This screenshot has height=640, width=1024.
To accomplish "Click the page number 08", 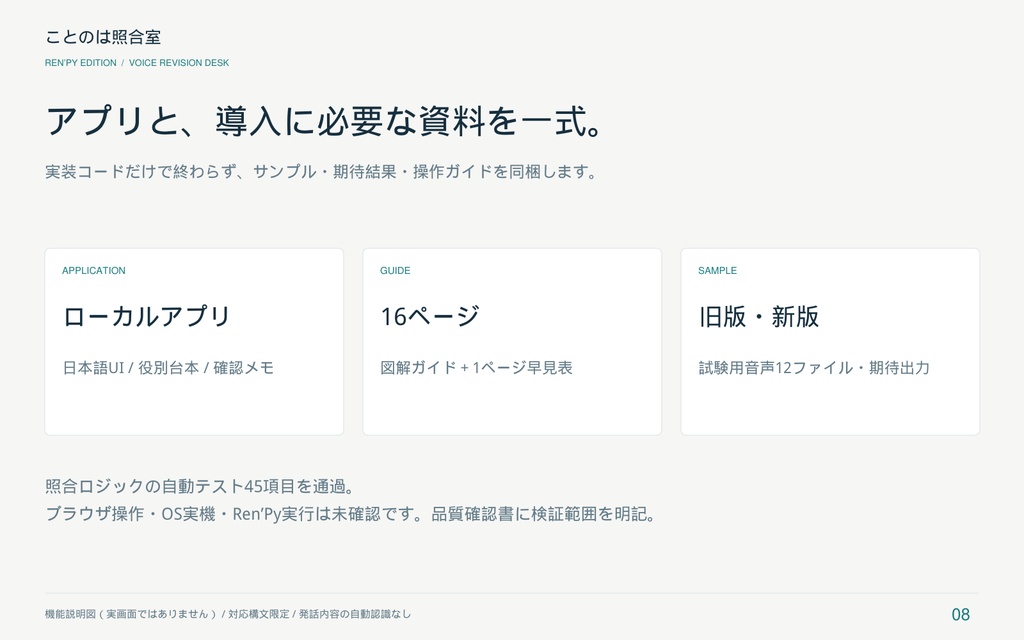I will point(961,615).
